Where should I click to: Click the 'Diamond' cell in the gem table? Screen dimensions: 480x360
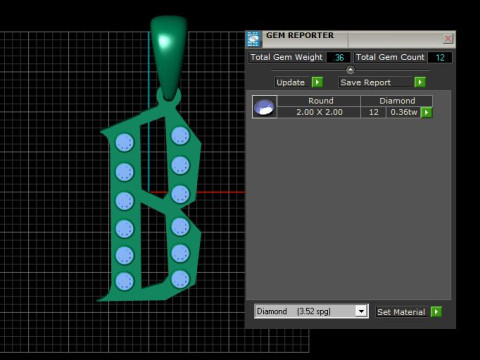point(397,101)
